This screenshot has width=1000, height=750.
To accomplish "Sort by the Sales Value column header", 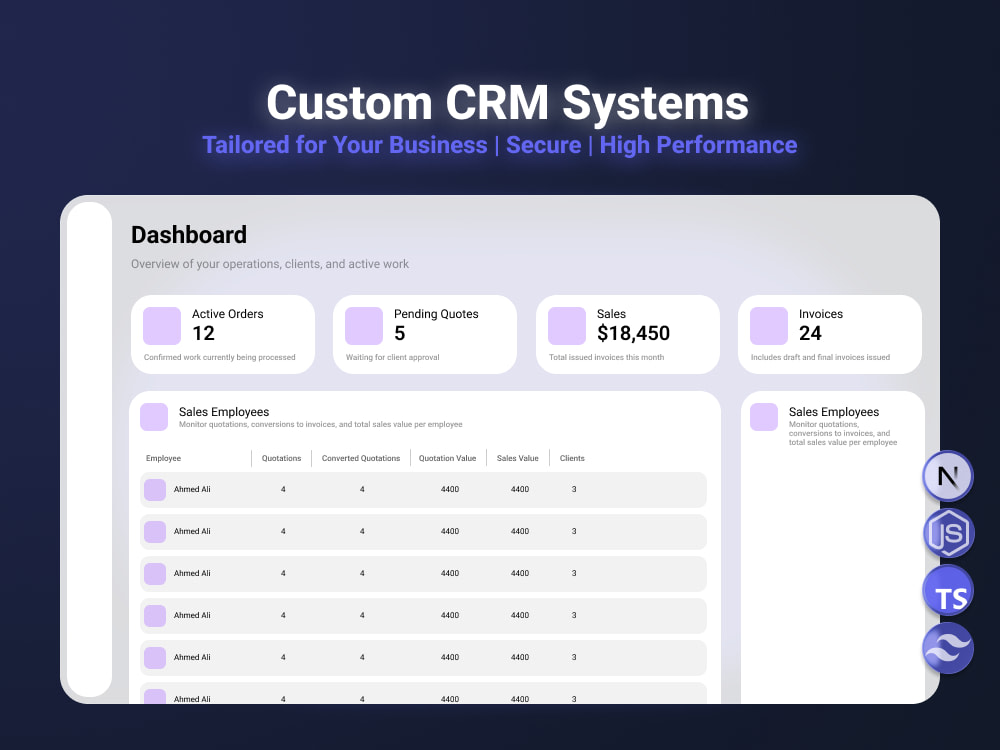I will tap(518, 458).
